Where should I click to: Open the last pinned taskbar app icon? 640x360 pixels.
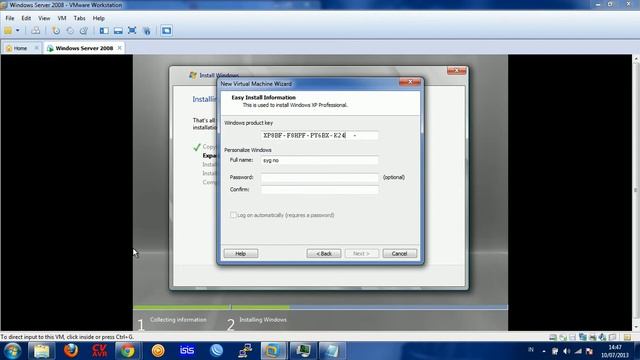331,351
